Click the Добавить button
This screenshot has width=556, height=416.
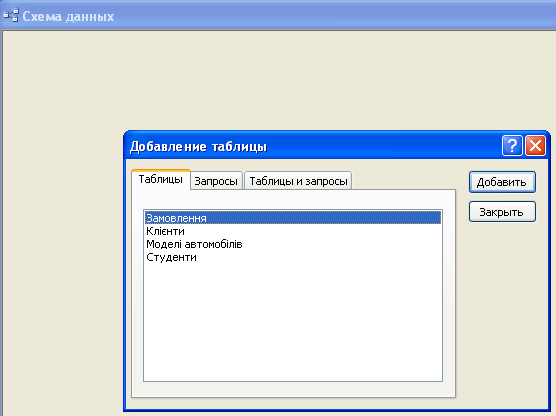tap(502, 182)
